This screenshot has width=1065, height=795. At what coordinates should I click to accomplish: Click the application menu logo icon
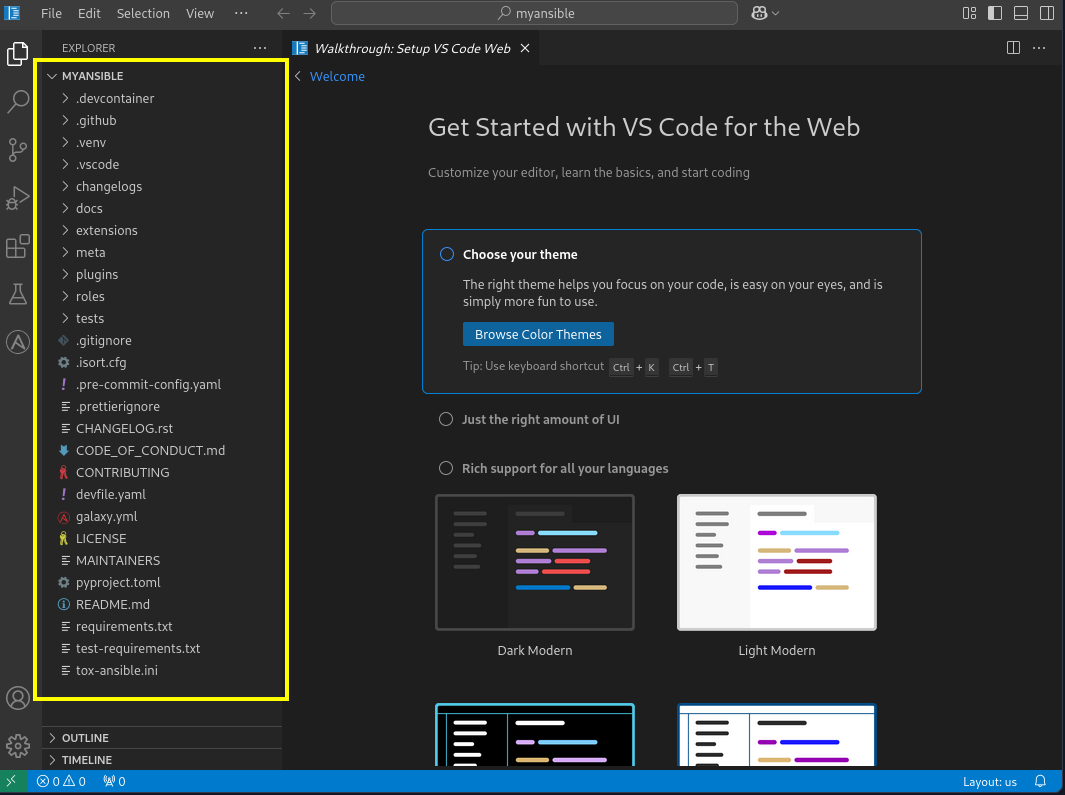pyautogui.click(x=12, y=13)
